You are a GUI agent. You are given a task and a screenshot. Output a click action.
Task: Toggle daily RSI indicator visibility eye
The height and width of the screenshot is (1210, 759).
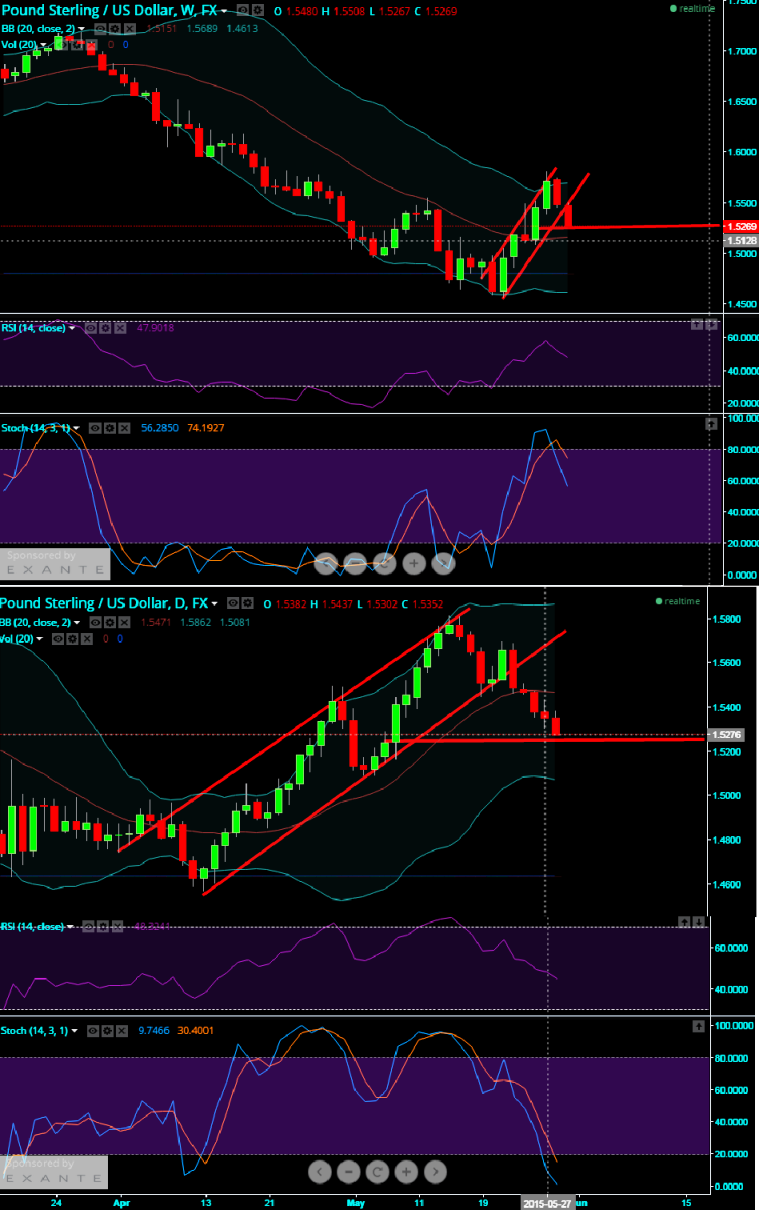88,926
